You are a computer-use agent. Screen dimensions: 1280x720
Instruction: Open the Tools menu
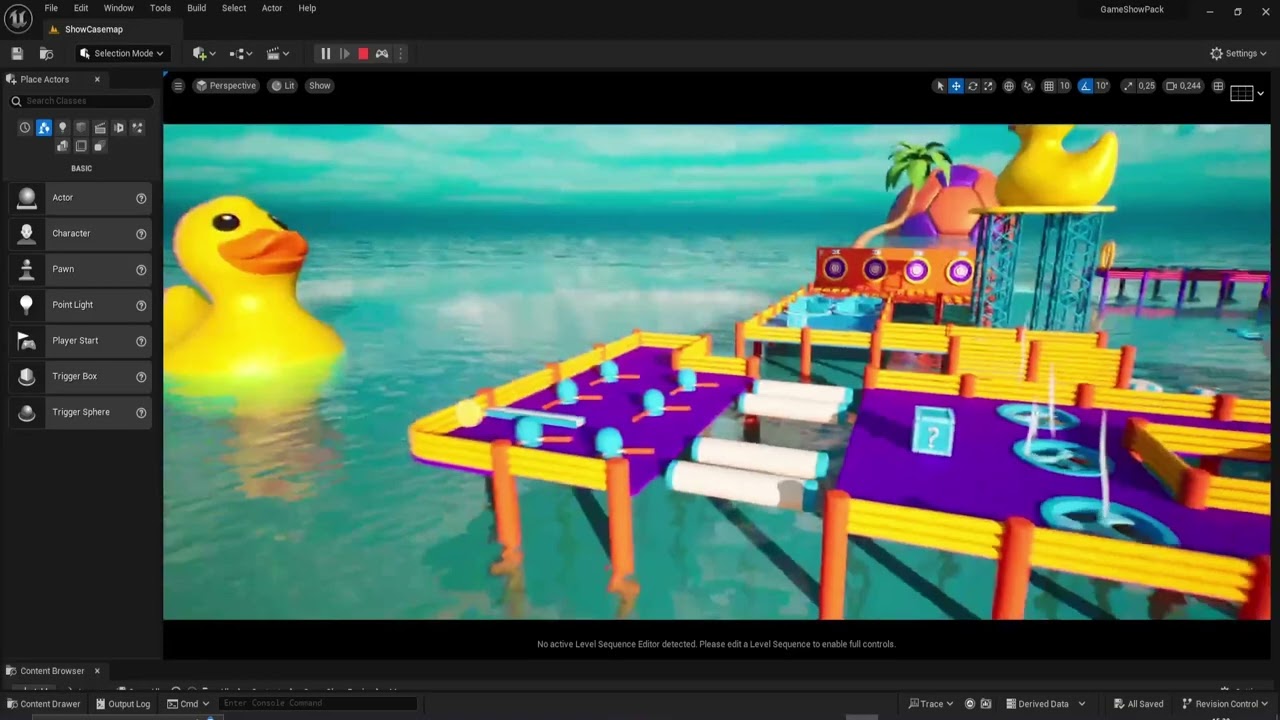click(160, 8)
